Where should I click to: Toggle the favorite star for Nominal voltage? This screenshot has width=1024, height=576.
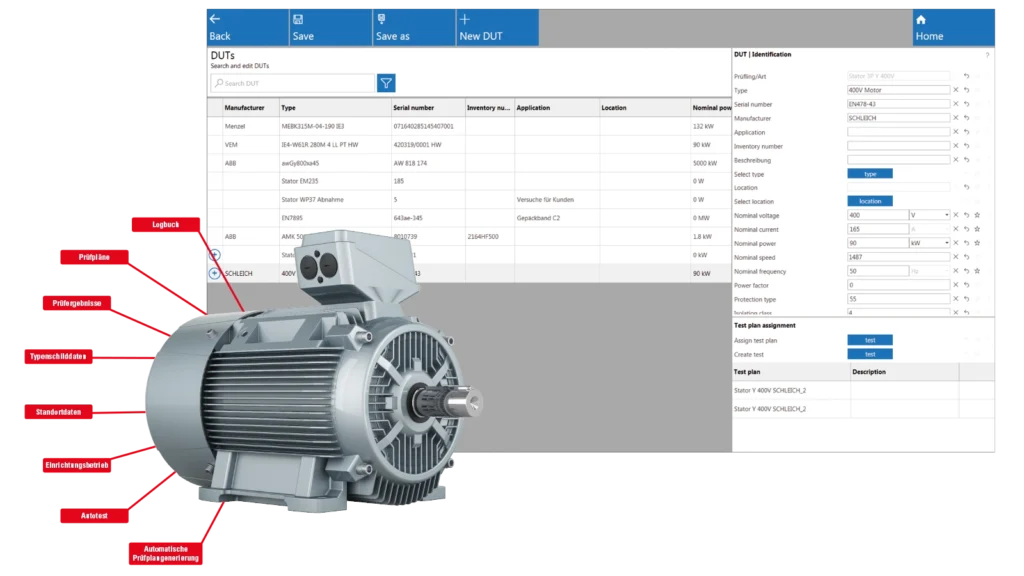tap(977, 215)
